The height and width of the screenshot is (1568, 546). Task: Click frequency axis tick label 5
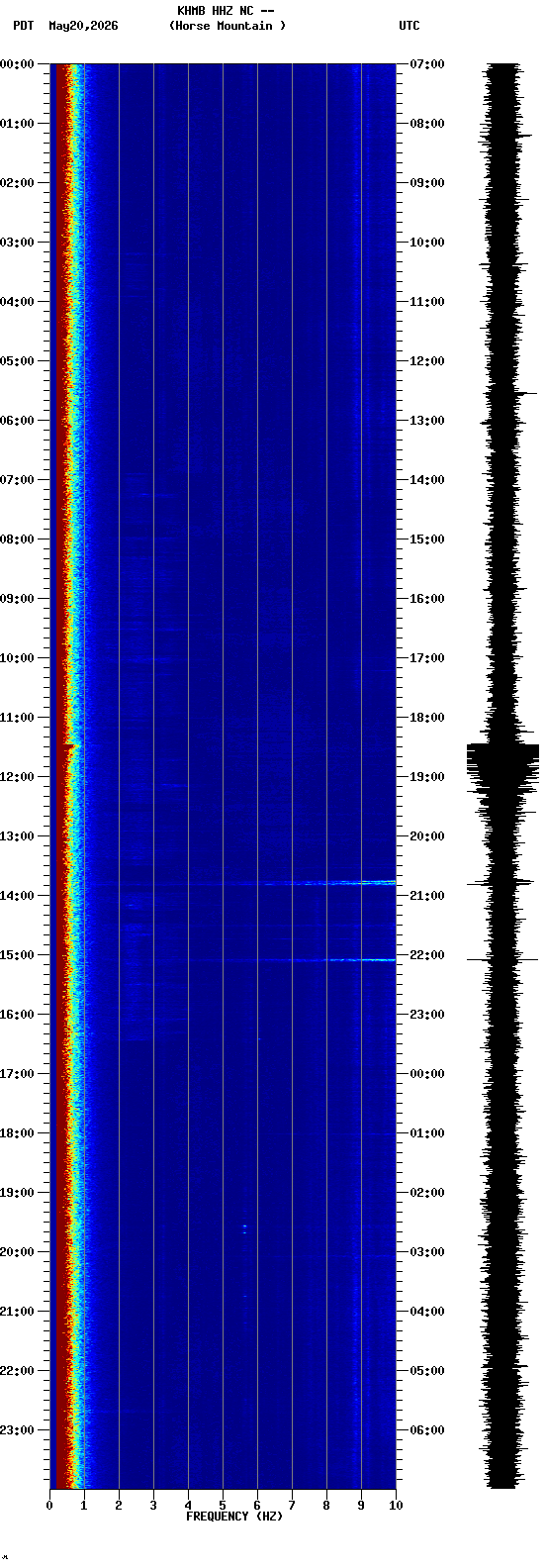pyautogui.click(x=223, y=1506)
